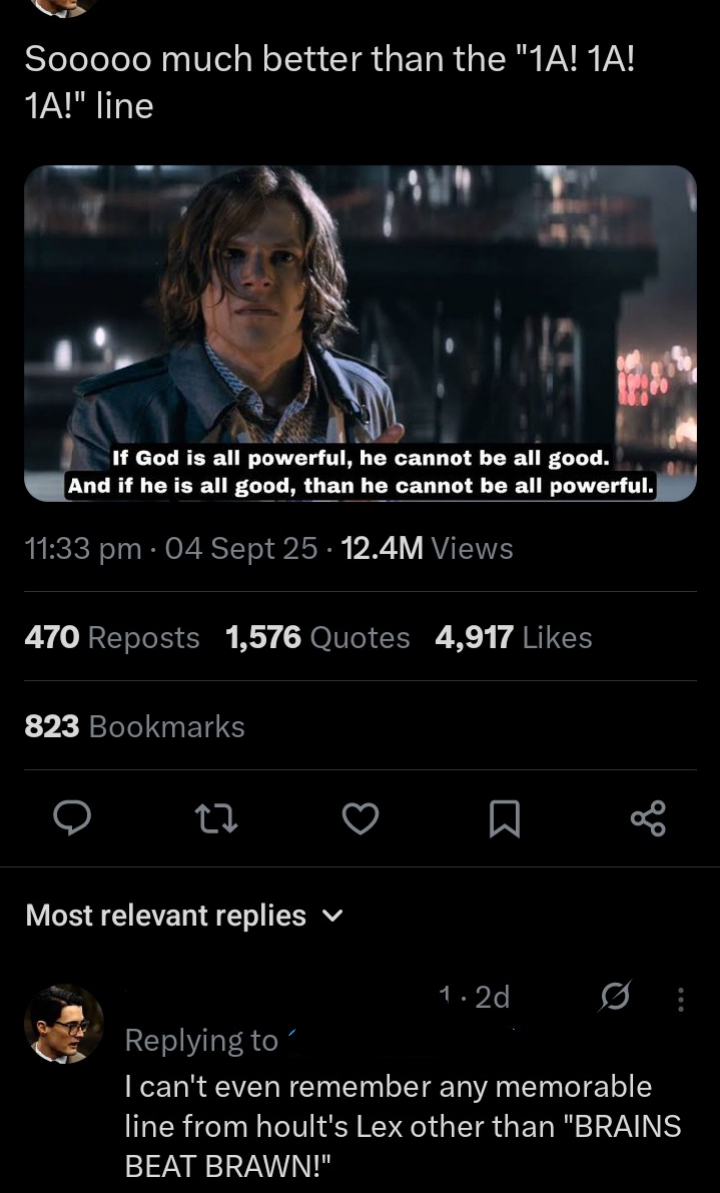Tap the repost arrows icon

(216, 819)
